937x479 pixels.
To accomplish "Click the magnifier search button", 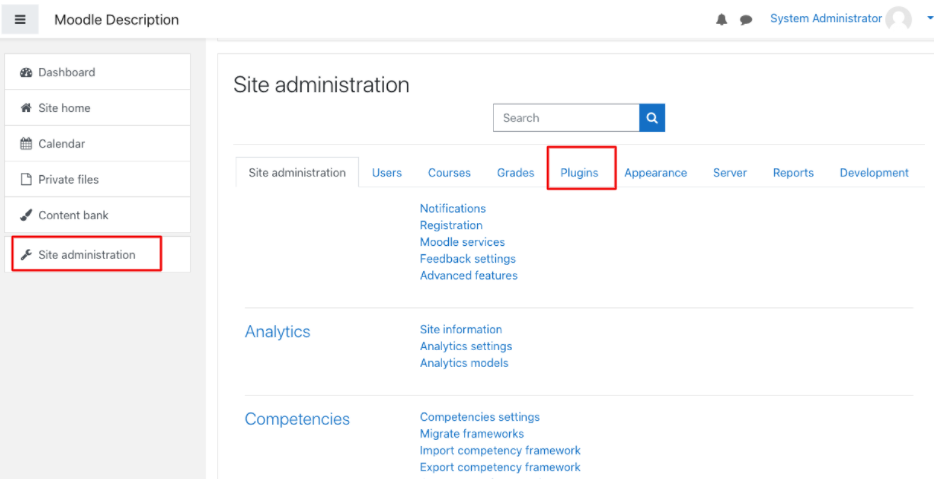I will [x=652, y=118].
